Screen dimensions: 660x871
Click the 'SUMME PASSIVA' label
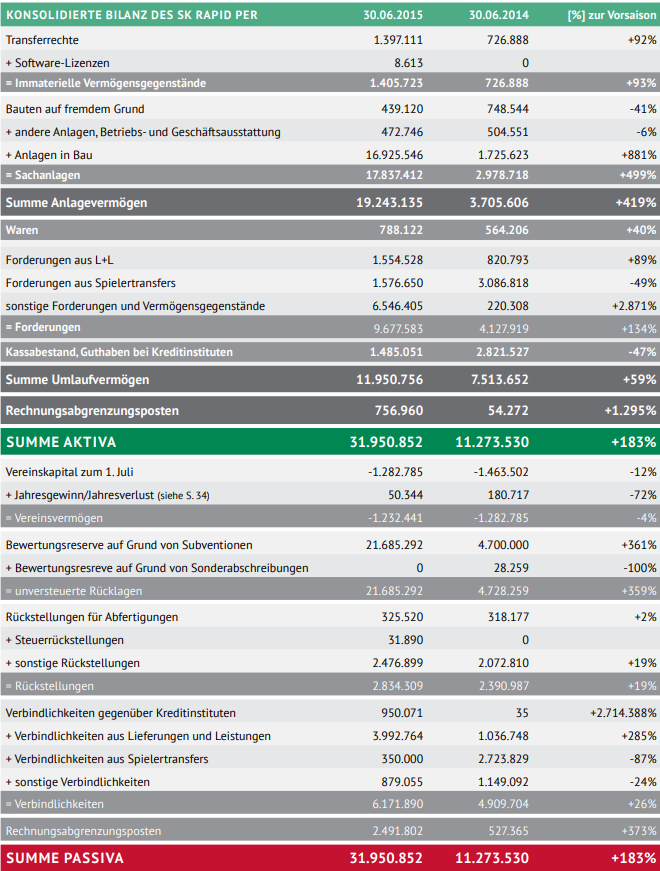coord(64,858)
